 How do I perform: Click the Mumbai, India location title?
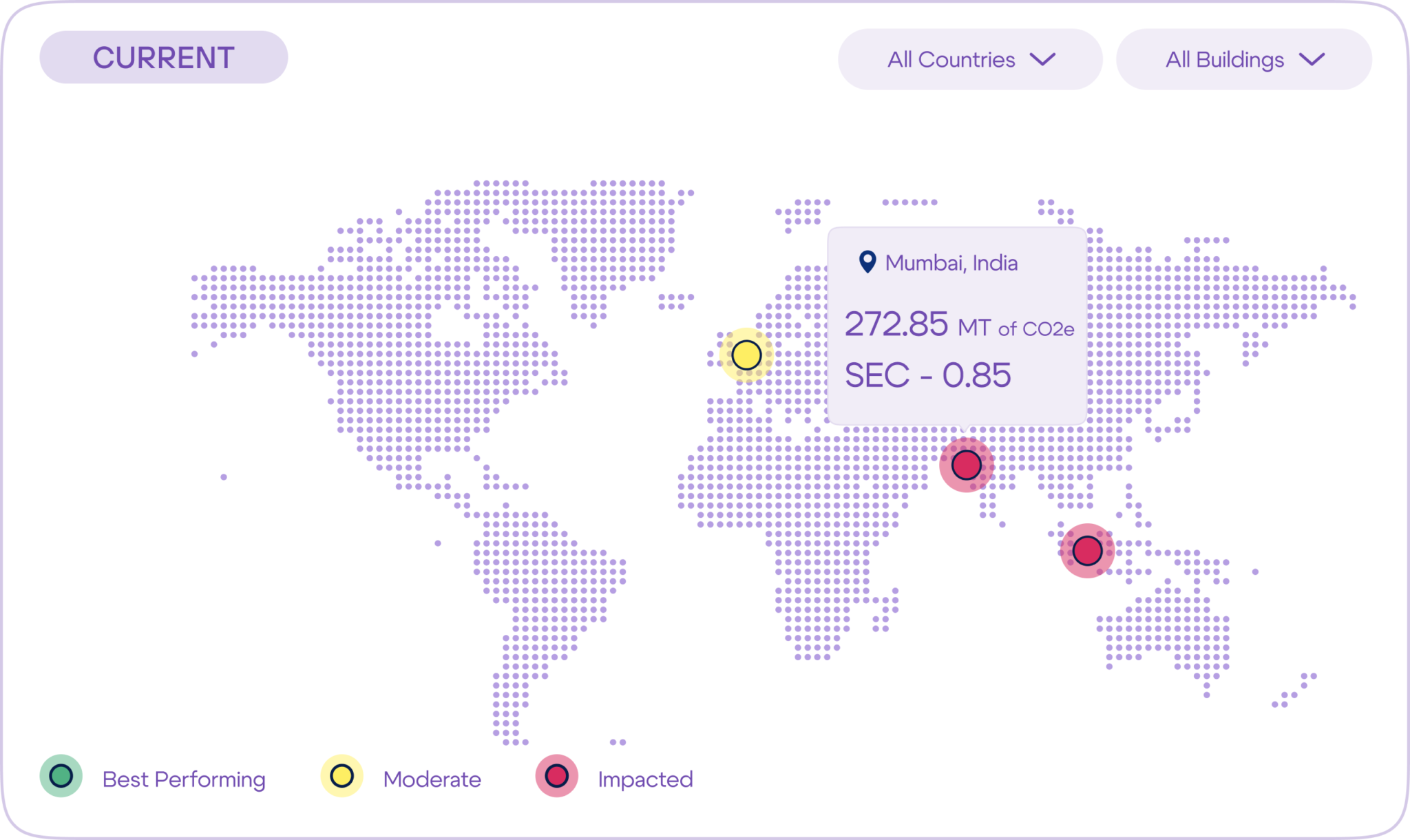coord(951,263)
